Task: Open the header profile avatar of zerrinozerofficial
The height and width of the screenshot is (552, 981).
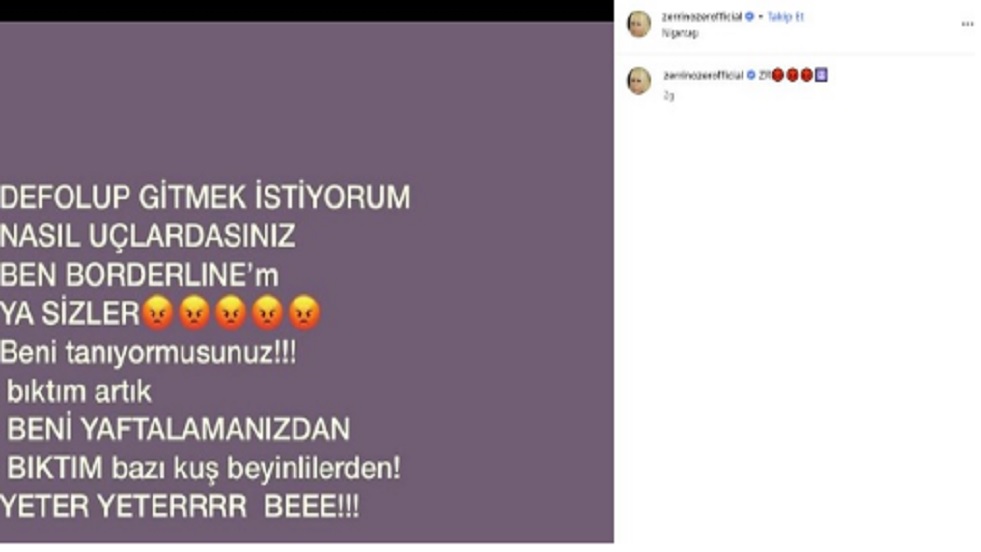Action: (639, 24)
